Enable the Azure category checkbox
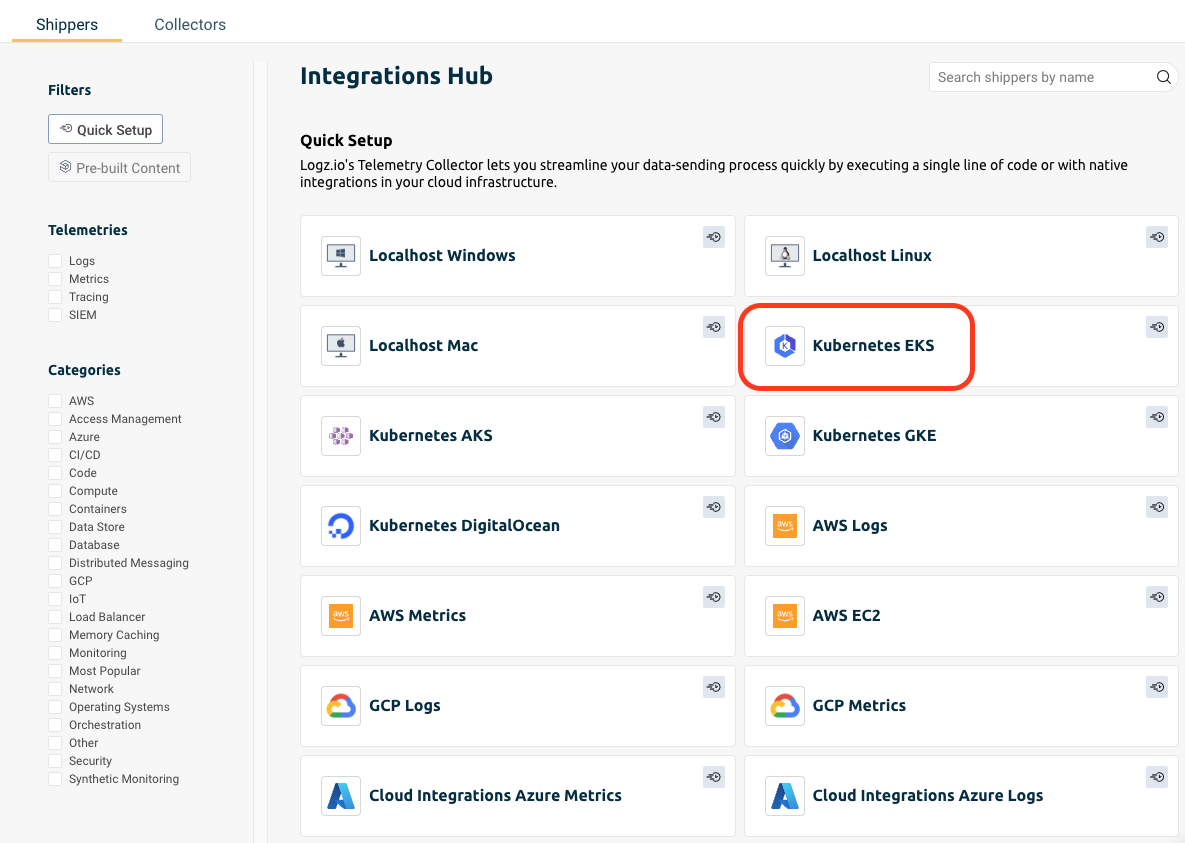This screenshot has height=843, width=1185. 55,437
